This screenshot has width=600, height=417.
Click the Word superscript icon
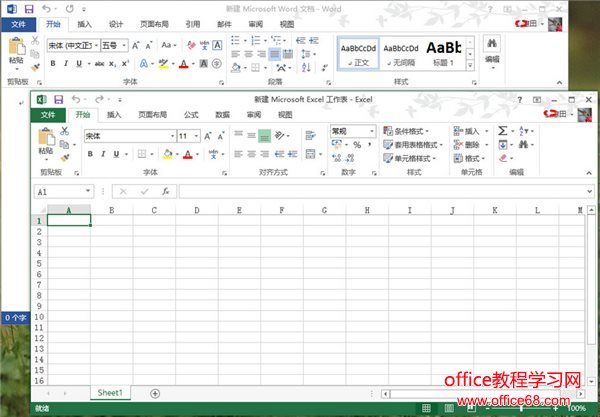click(125, 64)
